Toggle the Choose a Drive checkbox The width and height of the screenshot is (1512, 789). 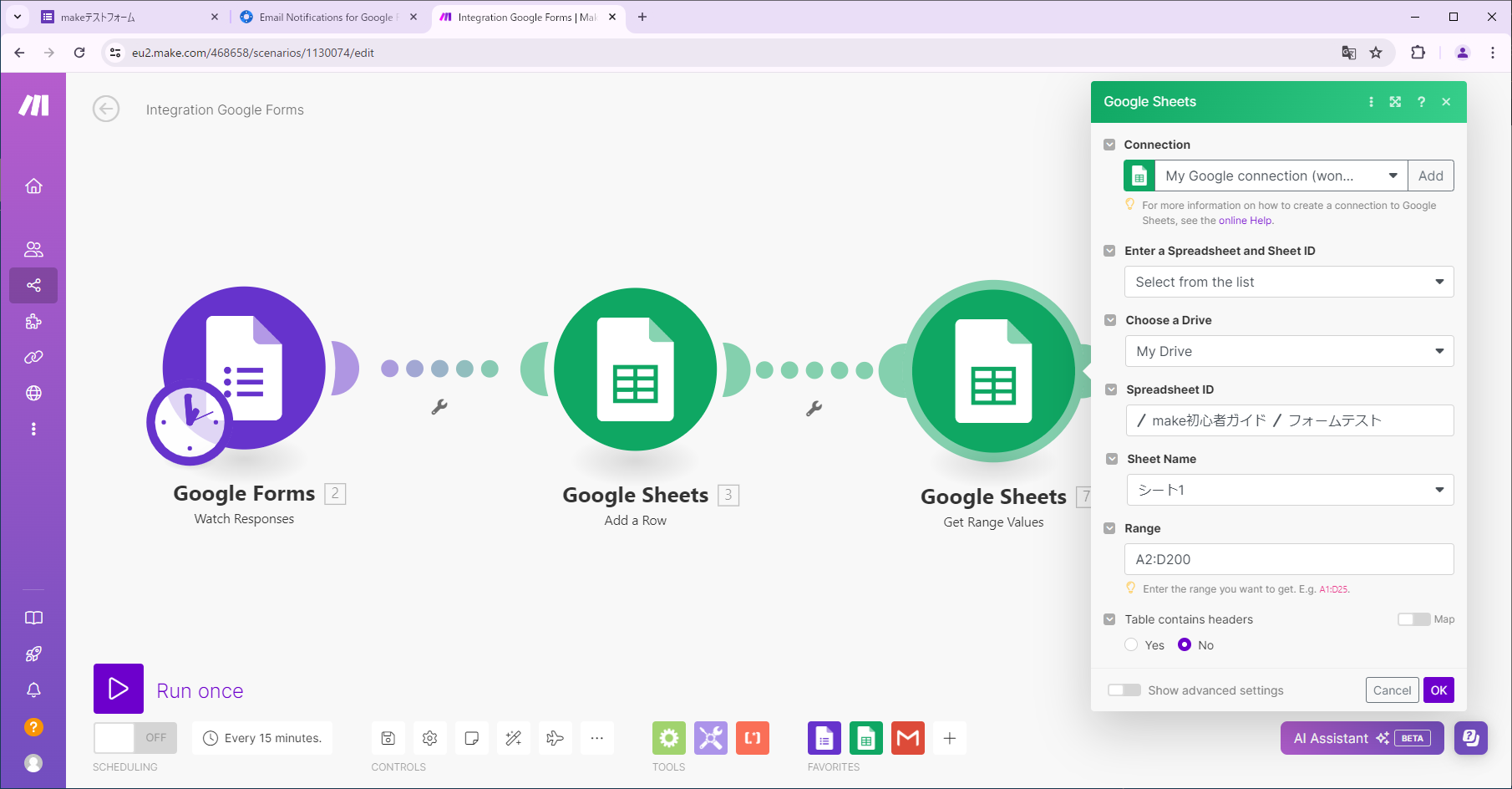(1110, 320)
